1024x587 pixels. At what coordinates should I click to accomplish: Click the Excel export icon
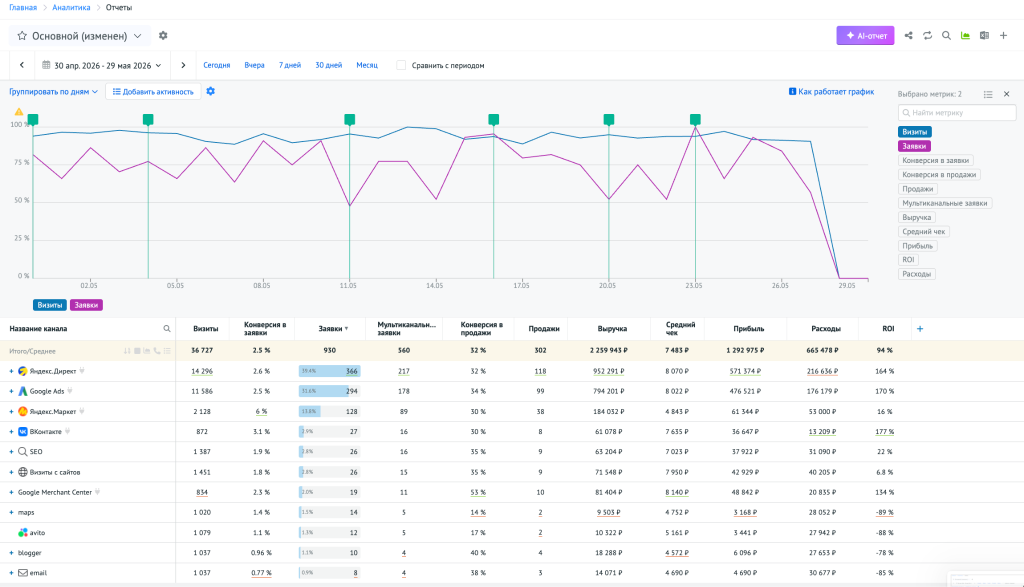pyautogui.click(x=984, y=35)
